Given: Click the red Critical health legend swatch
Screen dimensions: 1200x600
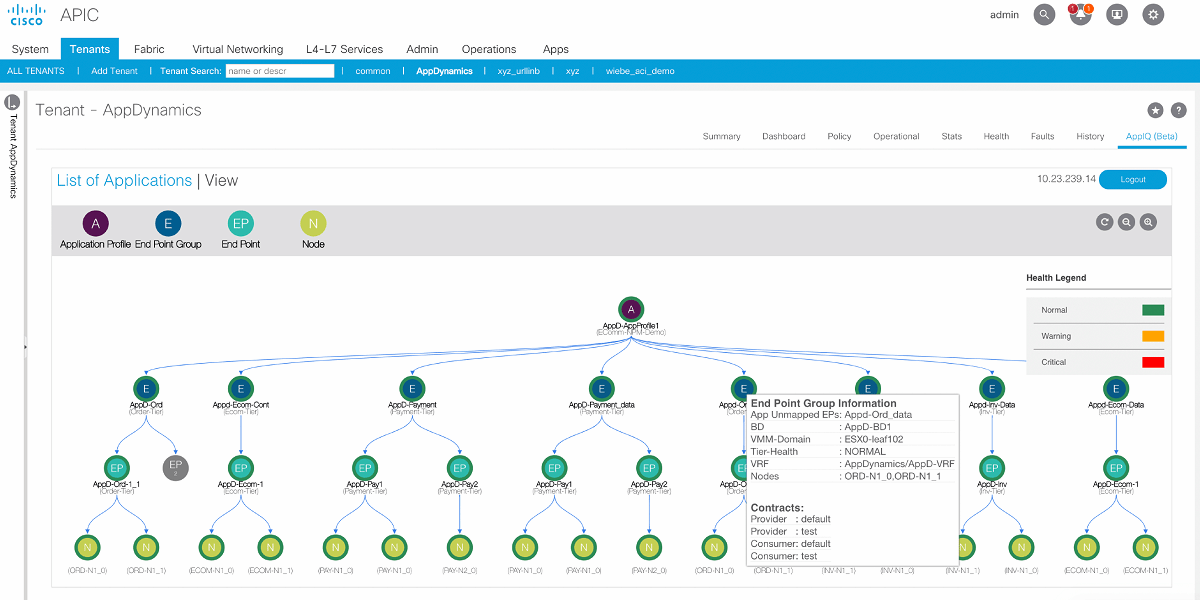Looking at the screenshot, I should coord(1153,362).
